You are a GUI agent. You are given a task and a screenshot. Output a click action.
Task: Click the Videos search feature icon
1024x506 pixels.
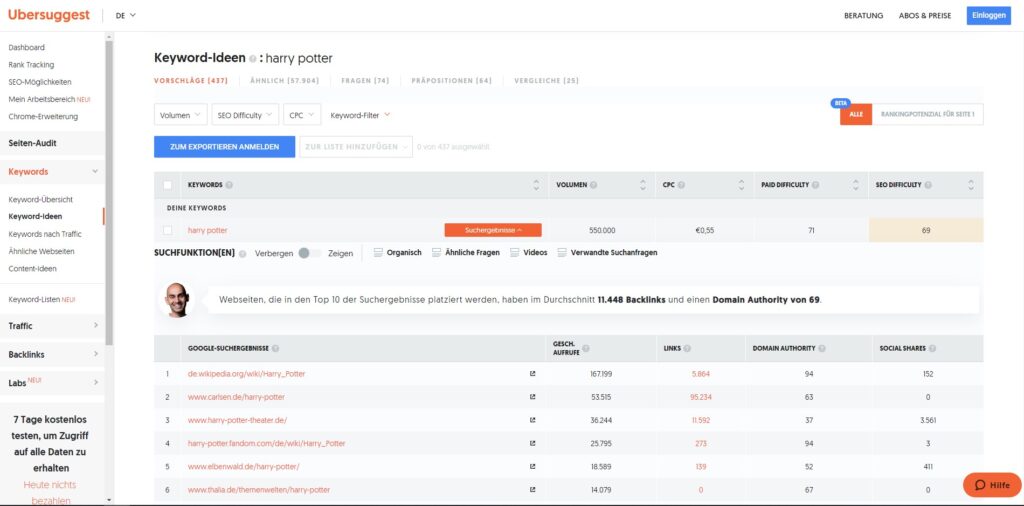[515, 253]
